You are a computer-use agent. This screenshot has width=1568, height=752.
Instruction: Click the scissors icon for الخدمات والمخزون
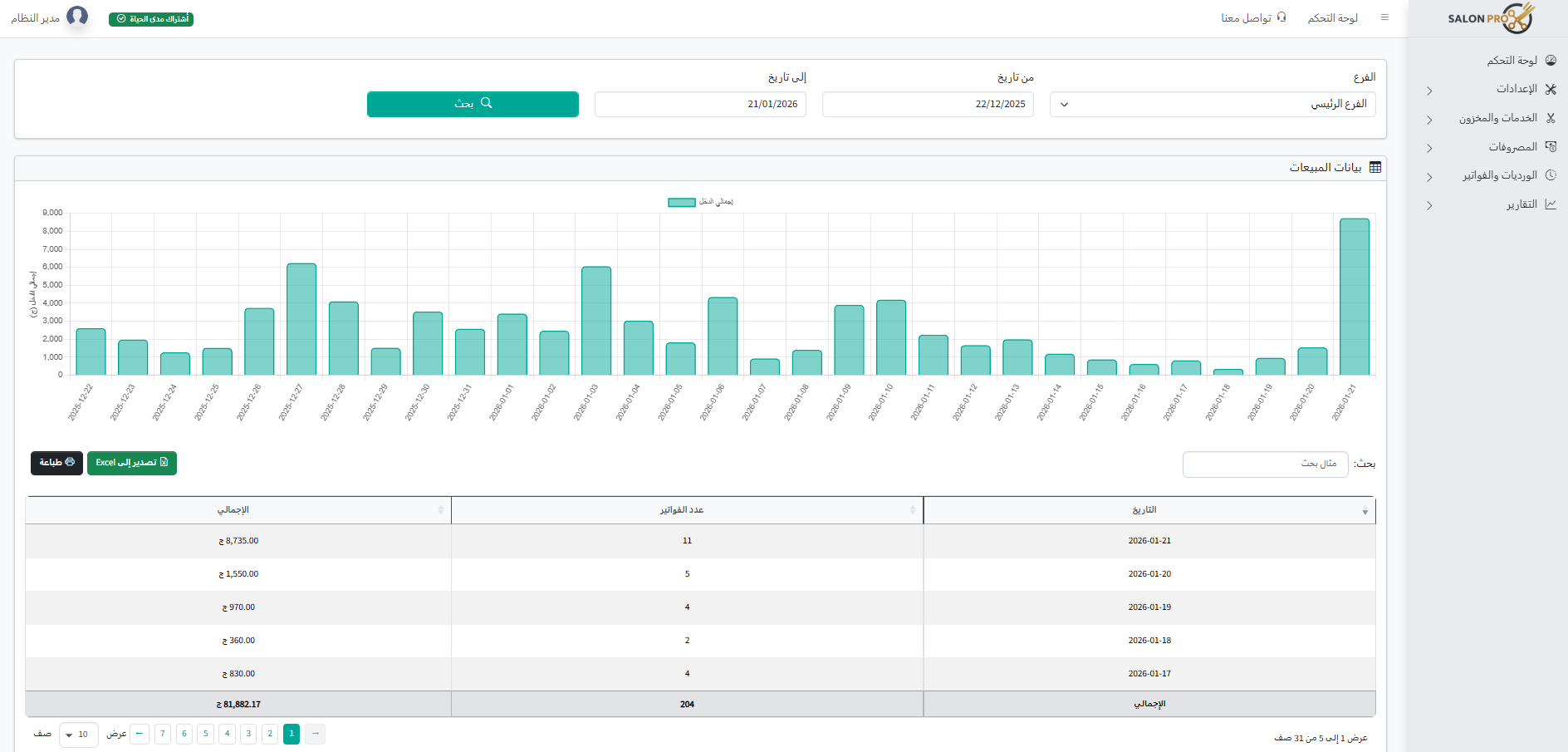[1551, 118]
